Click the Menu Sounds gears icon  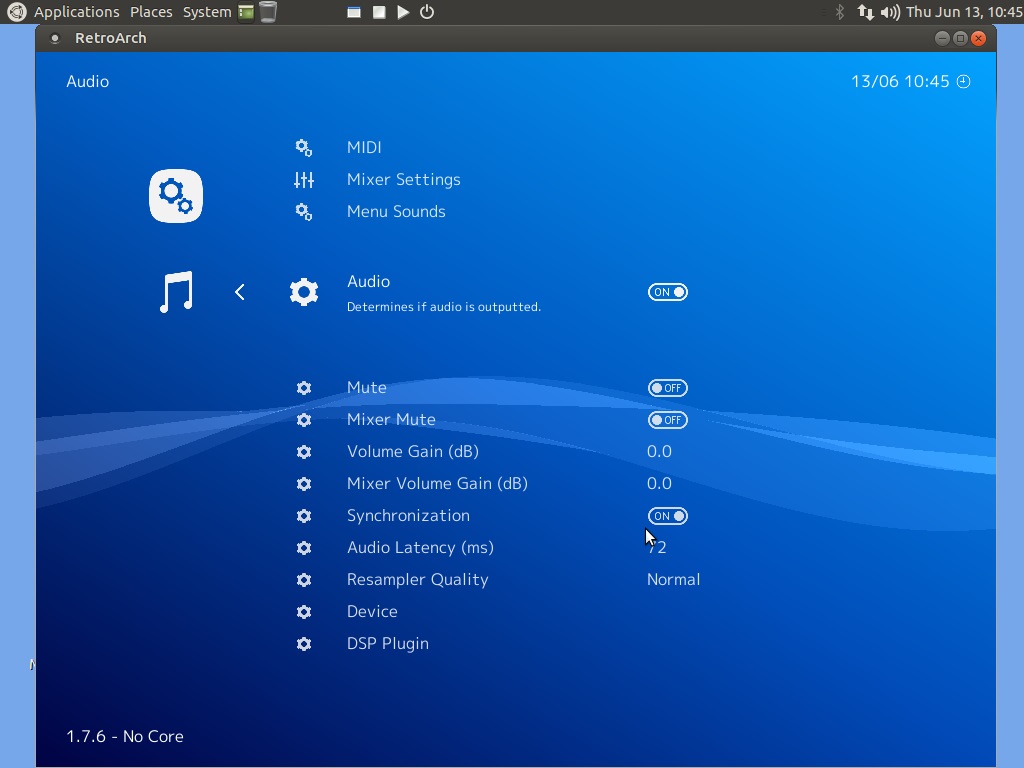pyautogui.click(x=304, y=212)
